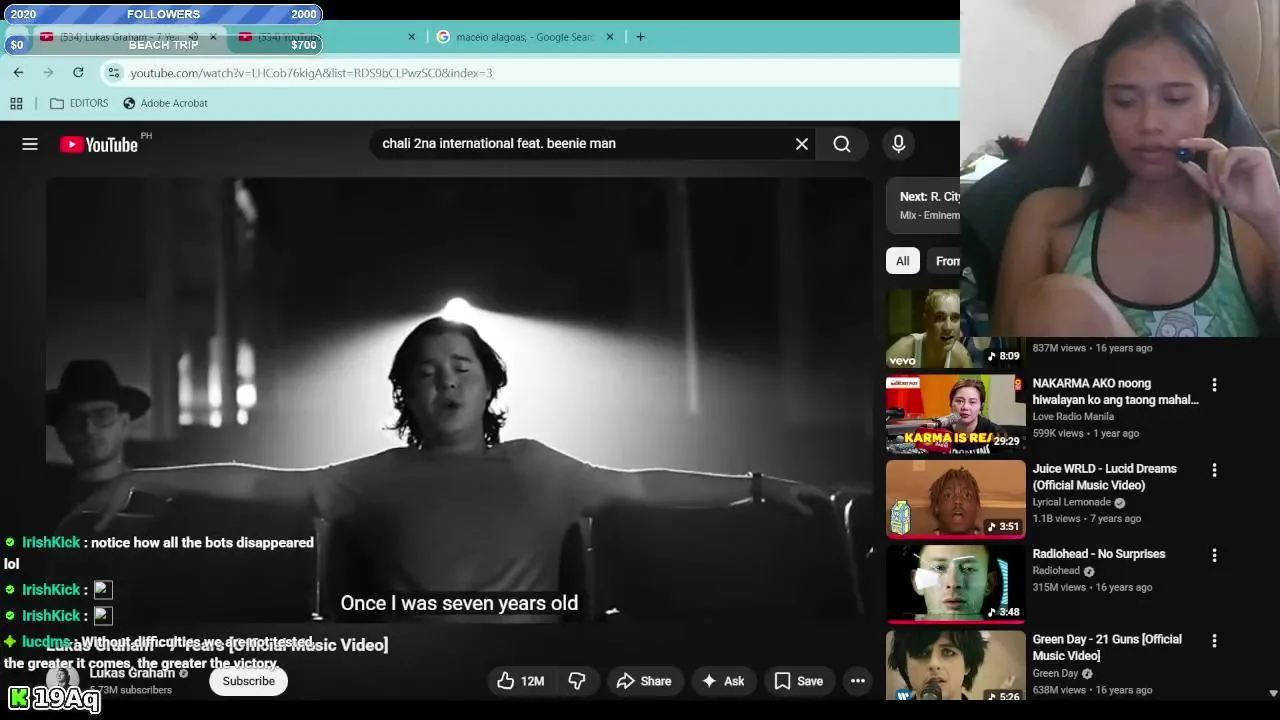Select the From filter chip
Screen dimensions: 1280x720
click(x=945, y=261)
